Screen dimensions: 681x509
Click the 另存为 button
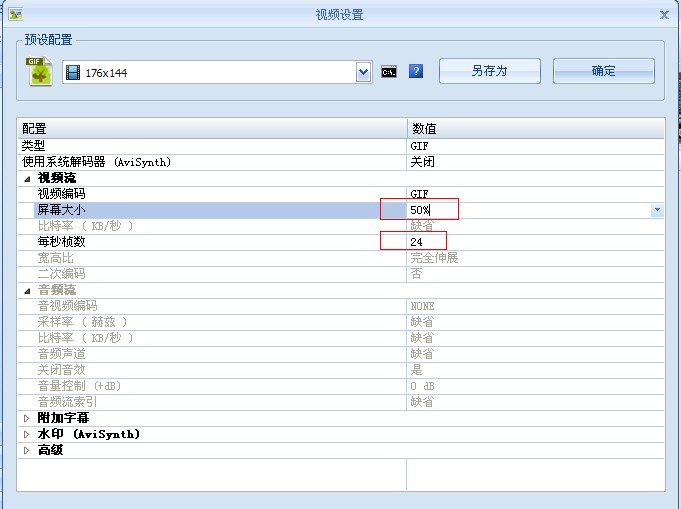point(489,71)
